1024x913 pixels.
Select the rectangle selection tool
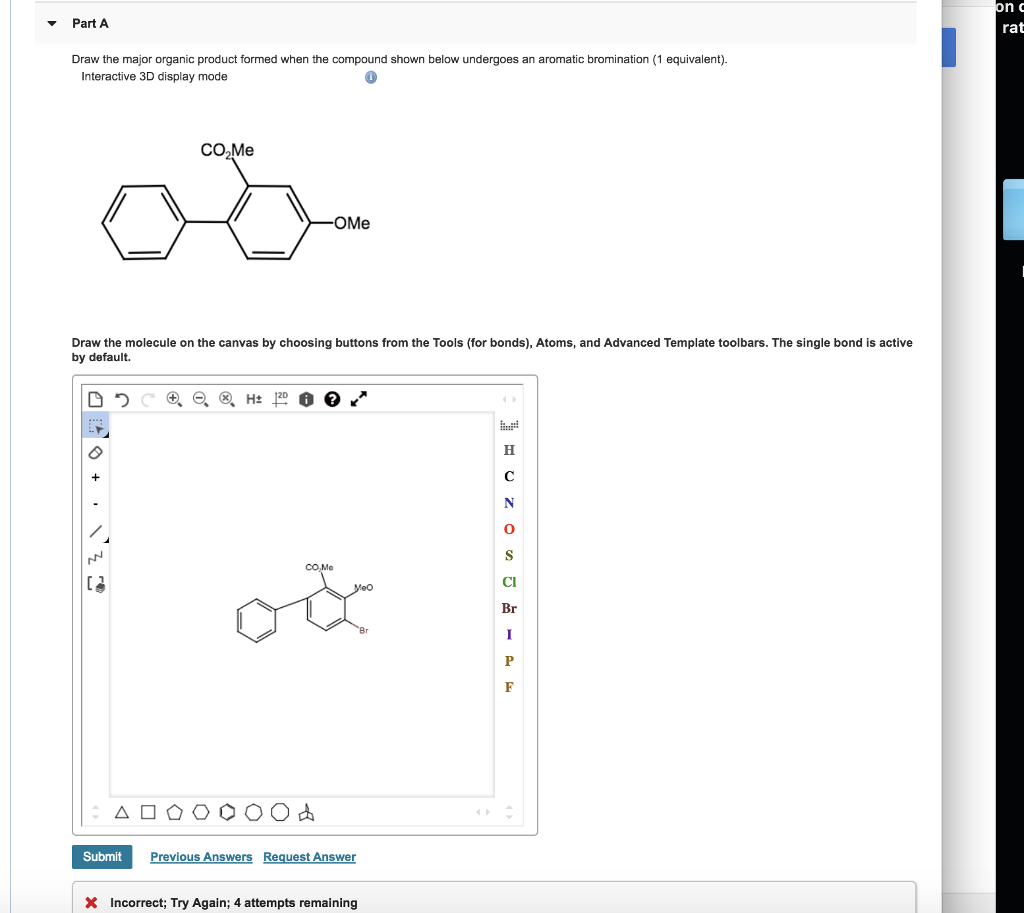(95, 425)
